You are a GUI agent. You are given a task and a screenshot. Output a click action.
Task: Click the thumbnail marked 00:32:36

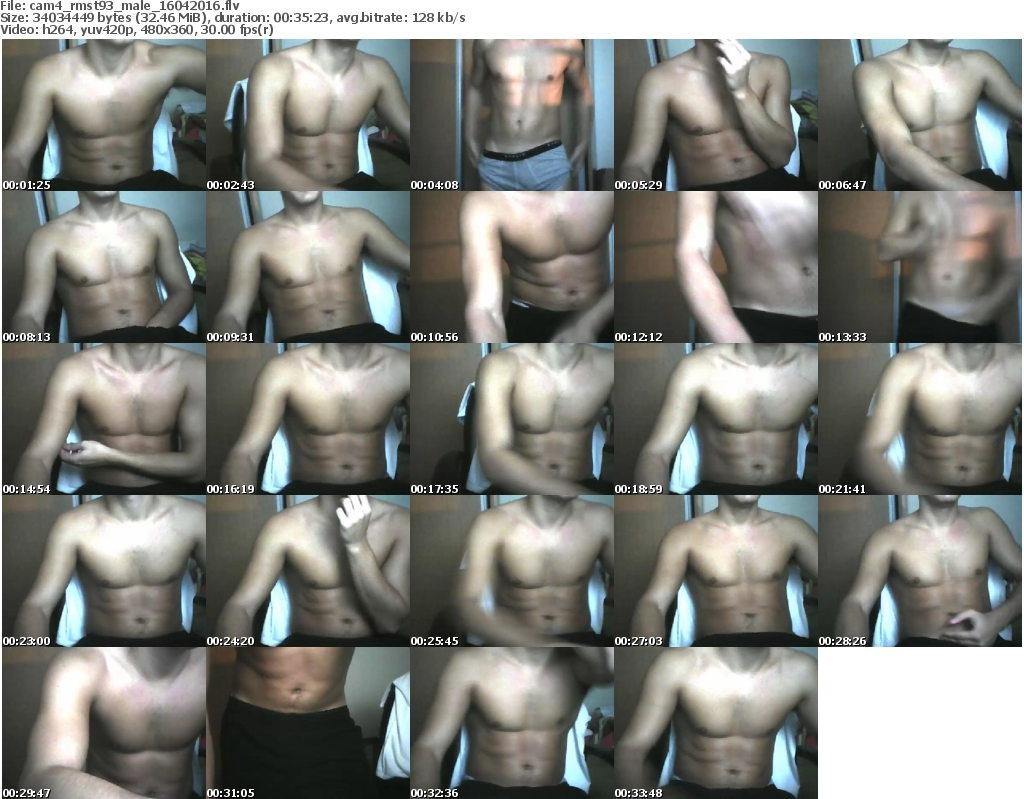(x=512, y=723)
